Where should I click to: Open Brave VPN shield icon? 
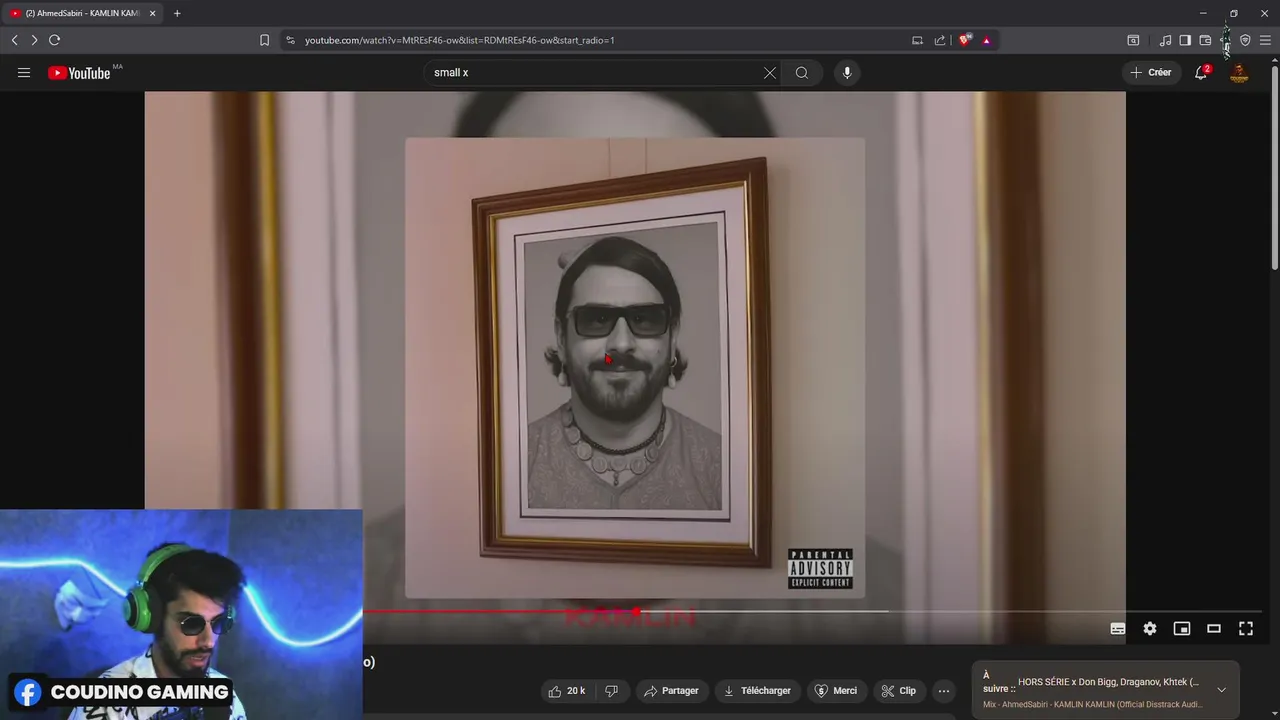[1245, 40]
